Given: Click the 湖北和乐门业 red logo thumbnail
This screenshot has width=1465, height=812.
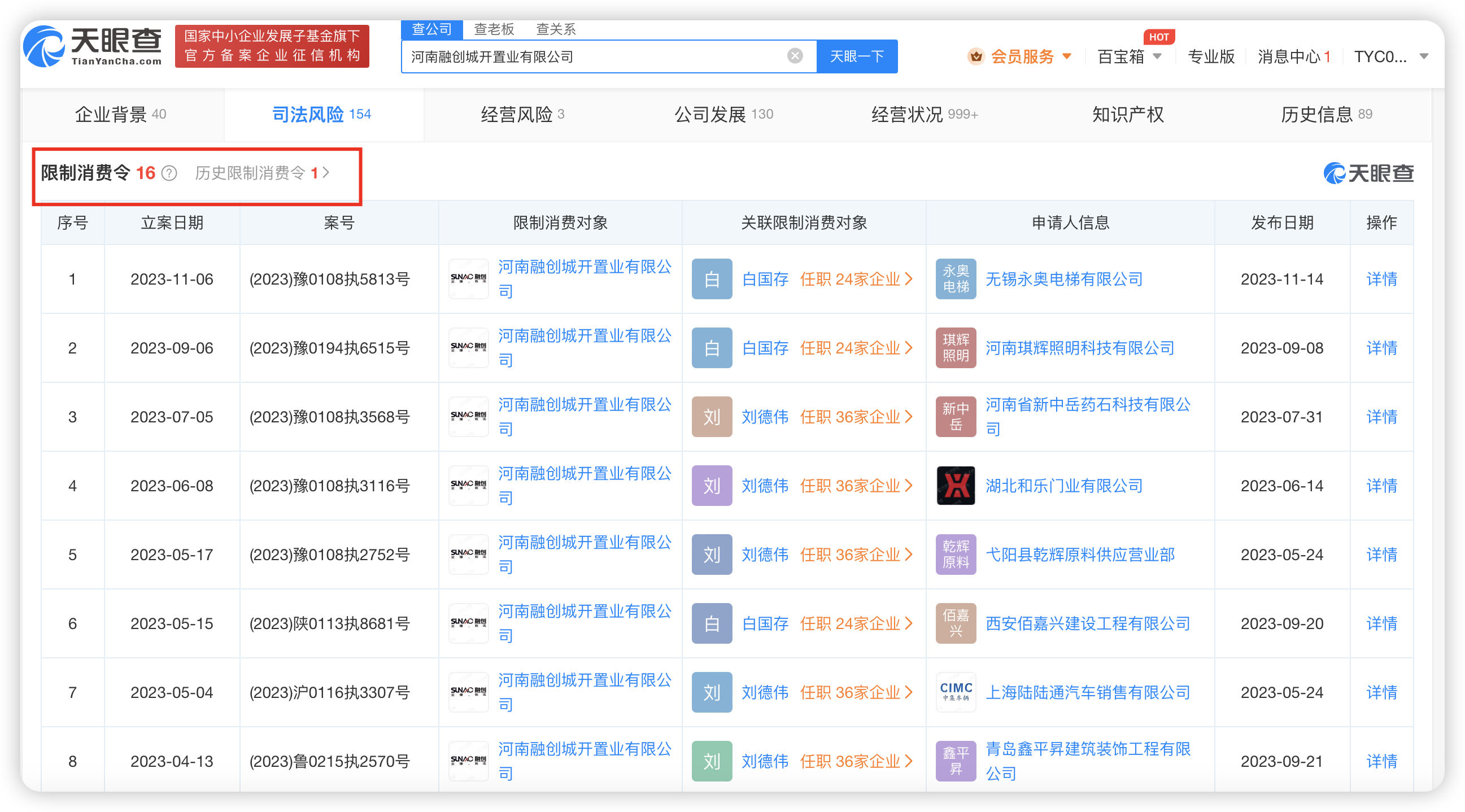Looking at the screenshot, I should pos(956,486).
